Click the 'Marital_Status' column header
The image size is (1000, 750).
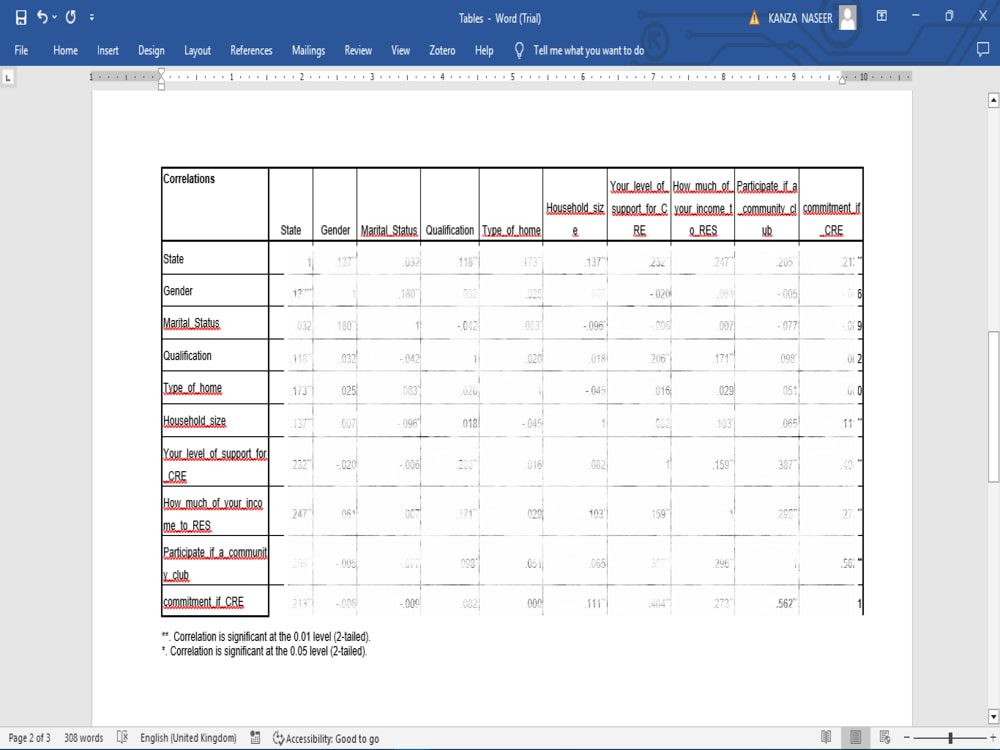pyautogui.click(x=389, y=230)
